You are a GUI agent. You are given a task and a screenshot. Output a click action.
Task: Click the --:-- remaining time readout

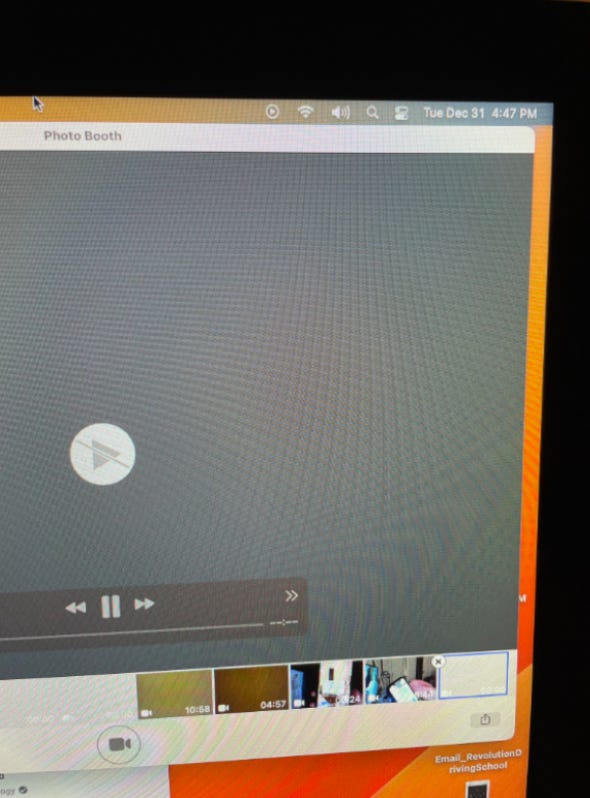coord(284,622)
